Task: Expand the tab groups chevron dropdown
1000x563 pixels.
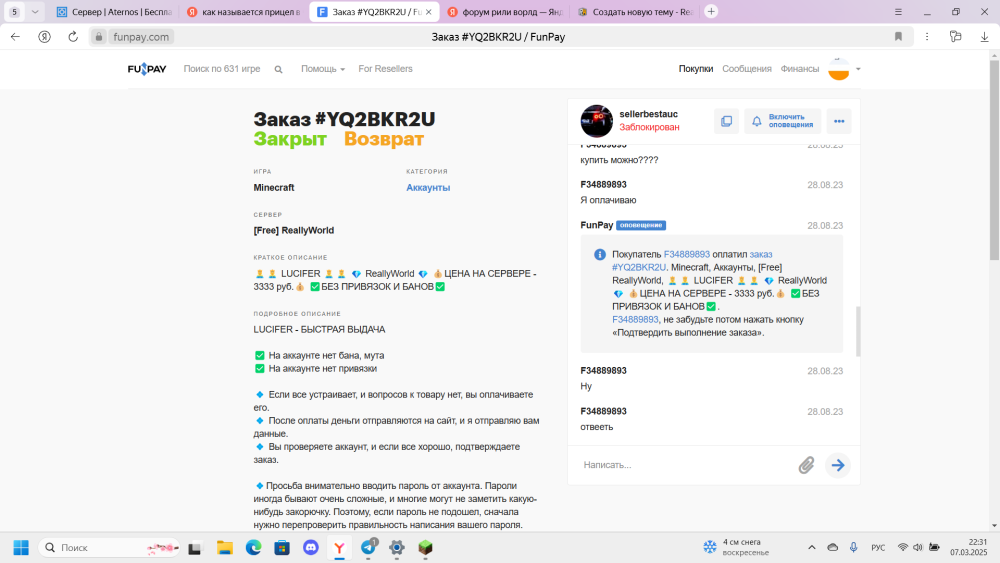Action: click(x=35, y=11)
